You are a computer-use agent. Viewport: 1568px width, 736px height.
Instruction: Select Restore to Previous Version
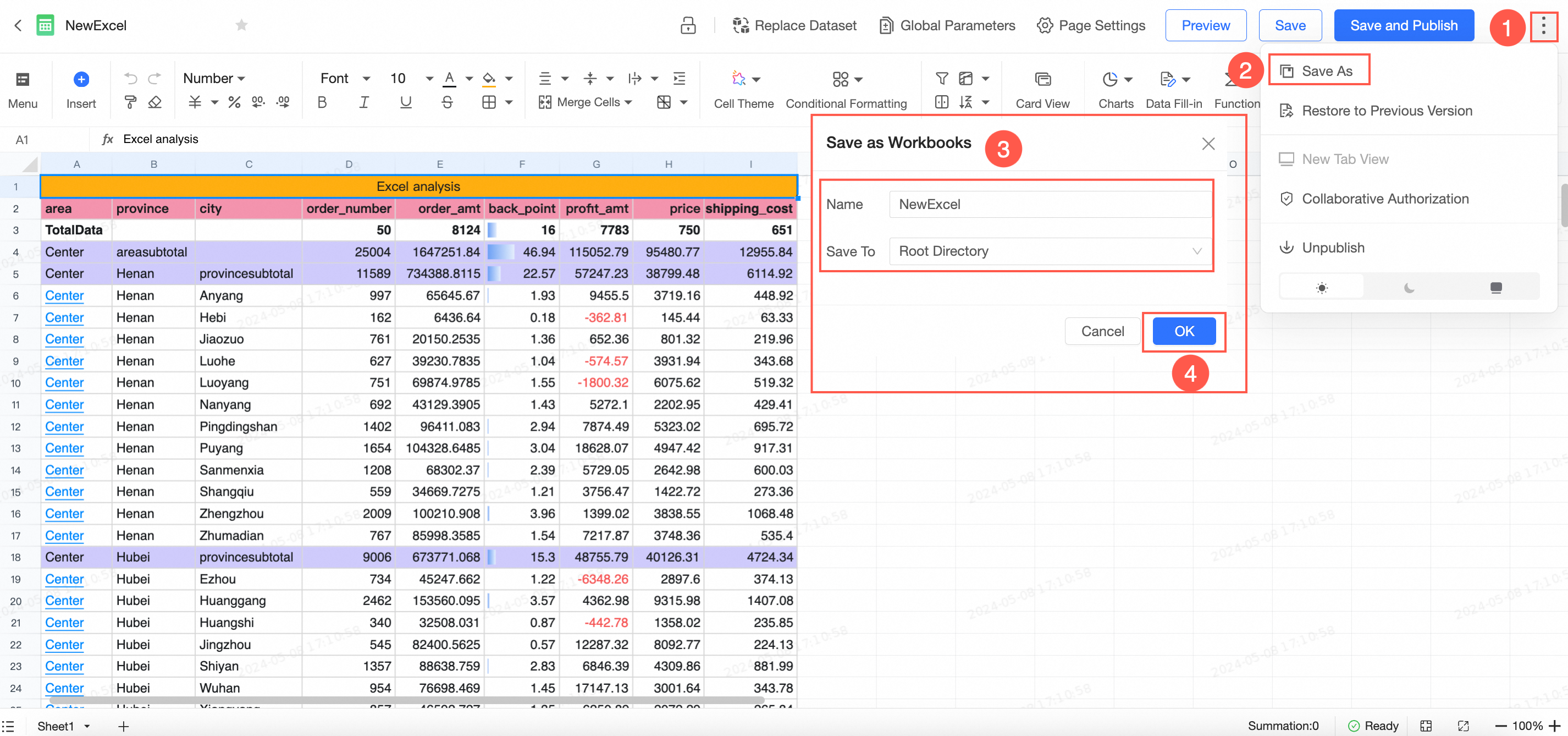click(1386, 111)
